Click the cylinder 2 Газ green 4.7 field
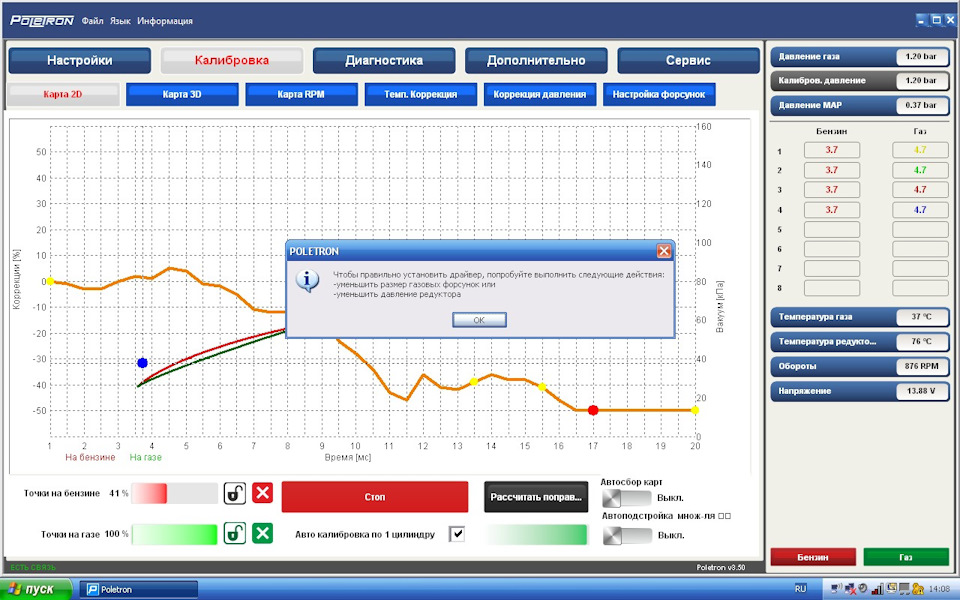The width and height of the screenshot is (960, 600). pos(920,170)
